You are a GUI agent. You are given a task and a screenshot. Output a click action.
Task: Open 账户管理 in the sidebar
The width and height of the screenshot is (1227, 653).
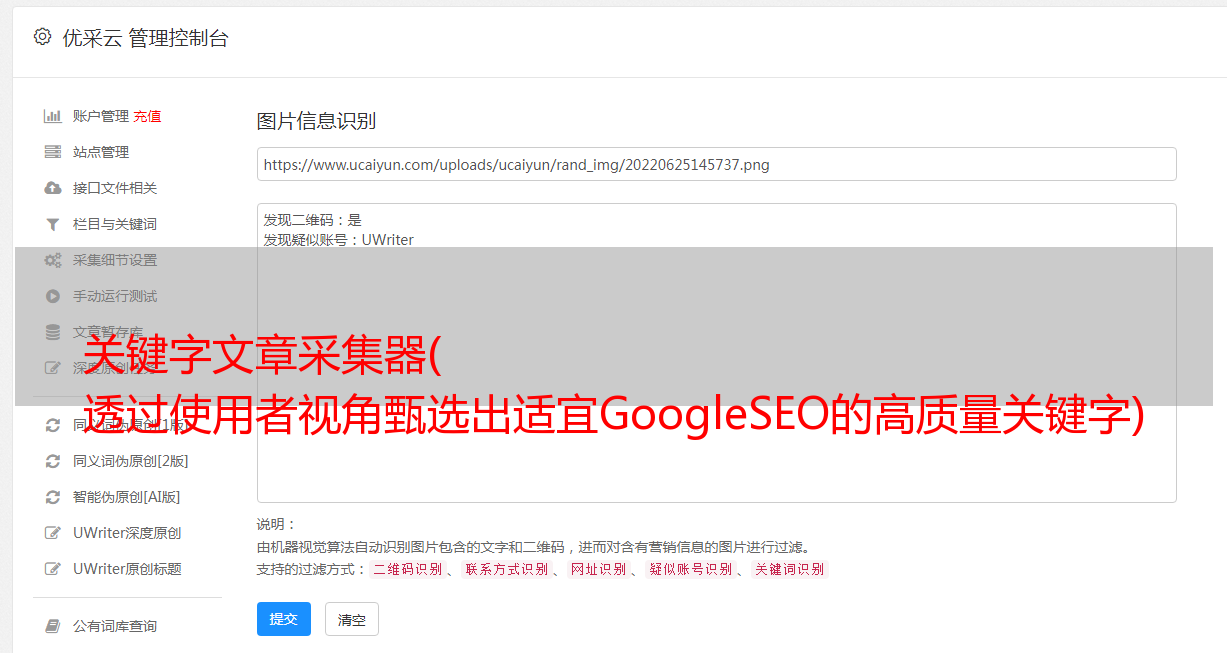[101, 116]
